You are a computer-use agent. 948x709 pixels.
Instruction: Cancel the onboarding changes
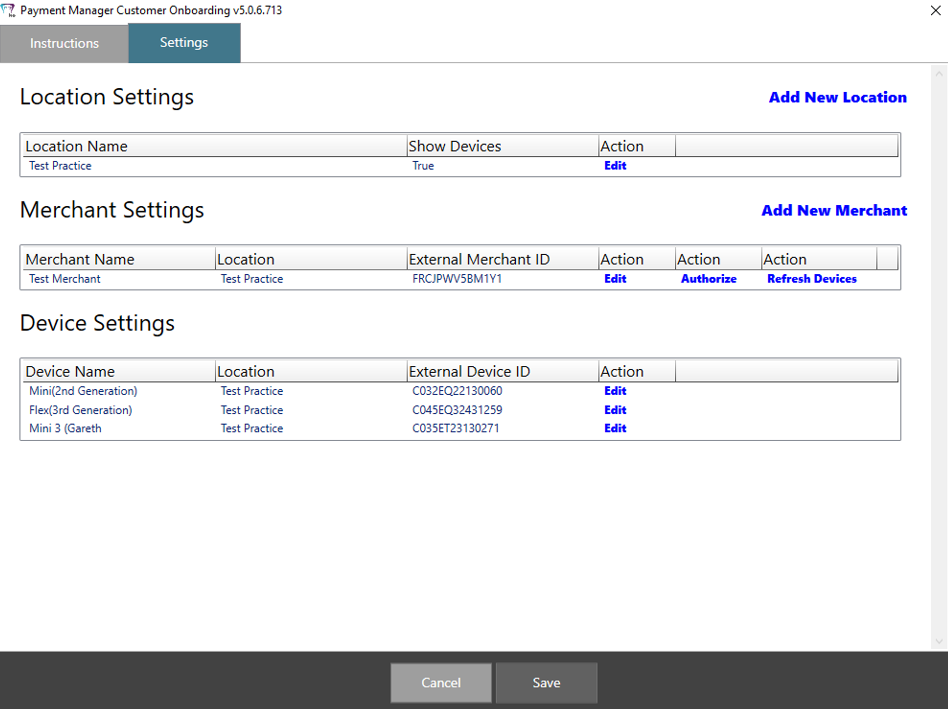click(x=441, y=682)
